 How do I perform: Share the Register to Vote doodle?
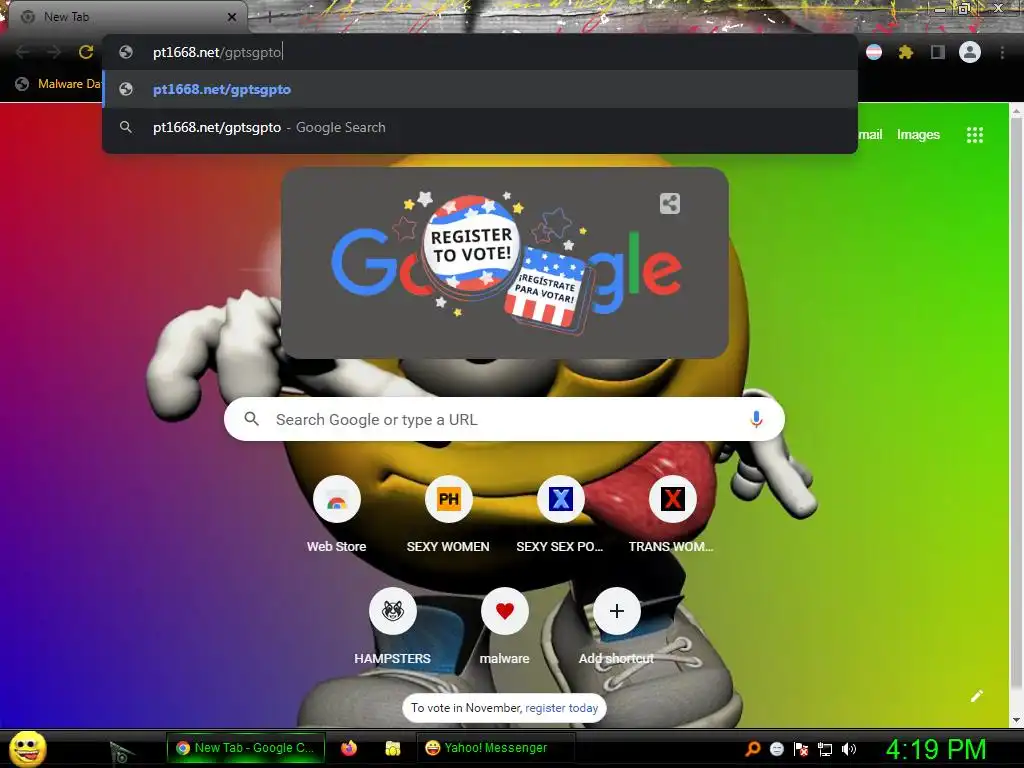(x=669, y=204)
